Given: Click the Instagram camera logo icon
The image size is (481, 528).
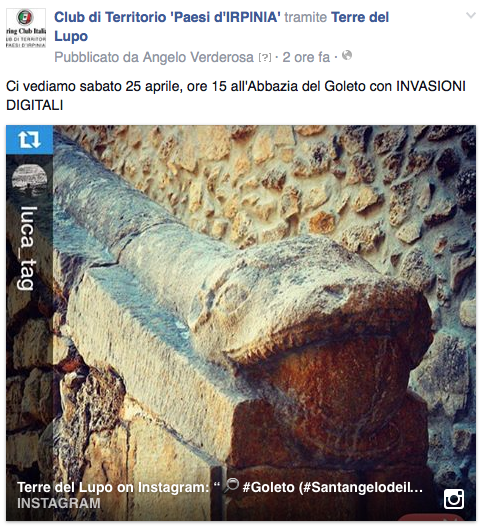Looking at the screenshot, I should [454, 499].
